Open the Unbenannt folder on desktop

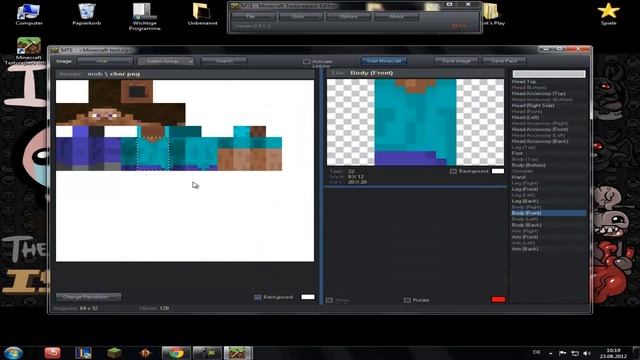pos(202,14)
